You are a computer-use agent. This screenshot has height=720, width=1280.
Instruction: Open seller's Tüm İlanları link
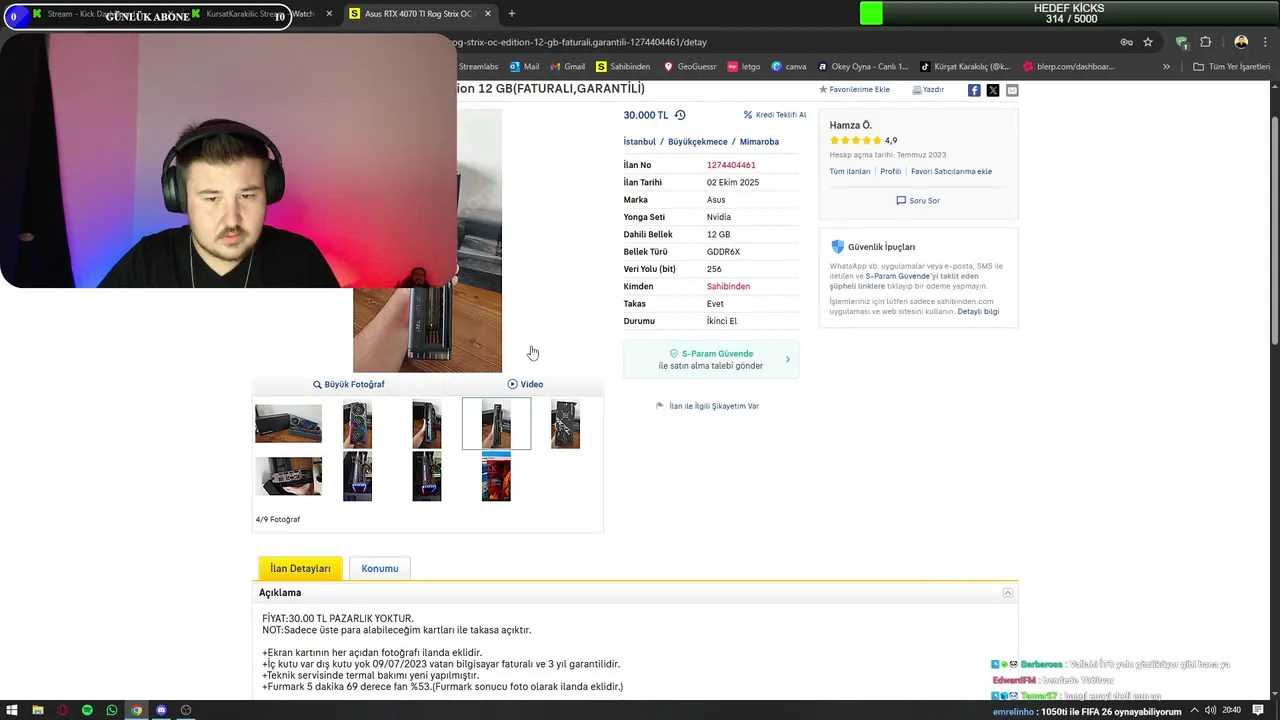(850, 172)
